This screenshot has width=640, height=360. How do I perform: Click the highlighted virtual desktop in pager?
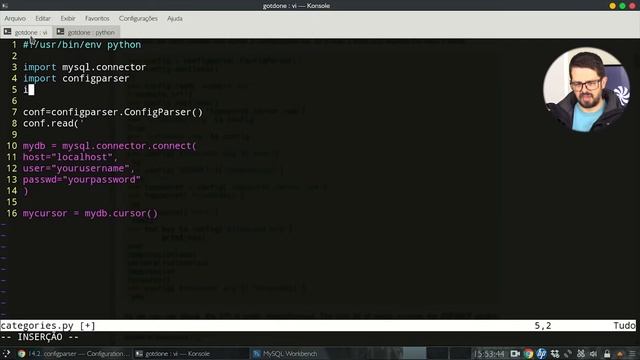click(x=415, y=353)
